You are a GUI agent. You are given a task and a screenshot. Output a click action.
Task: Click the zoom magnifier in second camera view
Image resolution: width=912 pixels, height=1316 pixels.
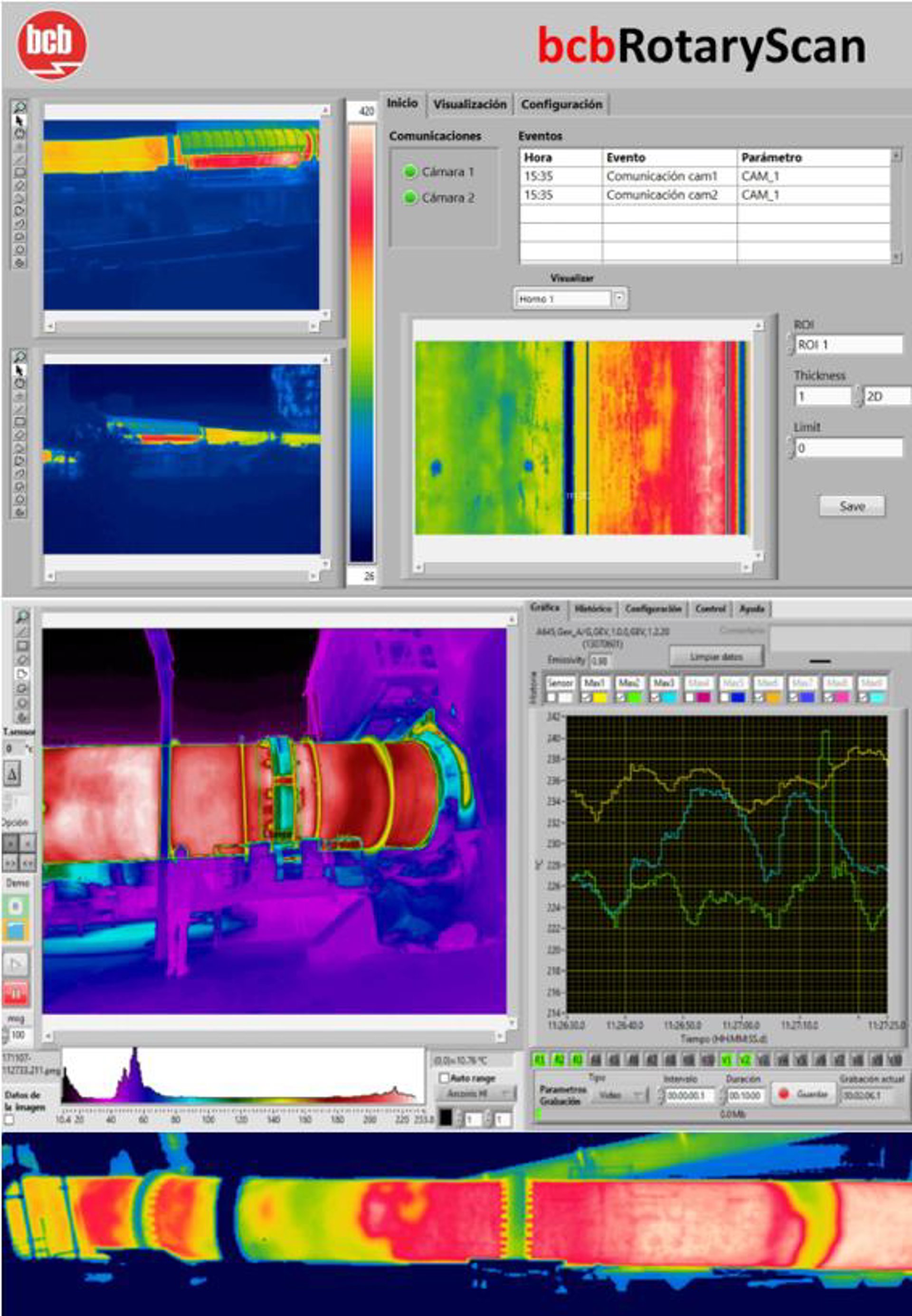point(19,357)
